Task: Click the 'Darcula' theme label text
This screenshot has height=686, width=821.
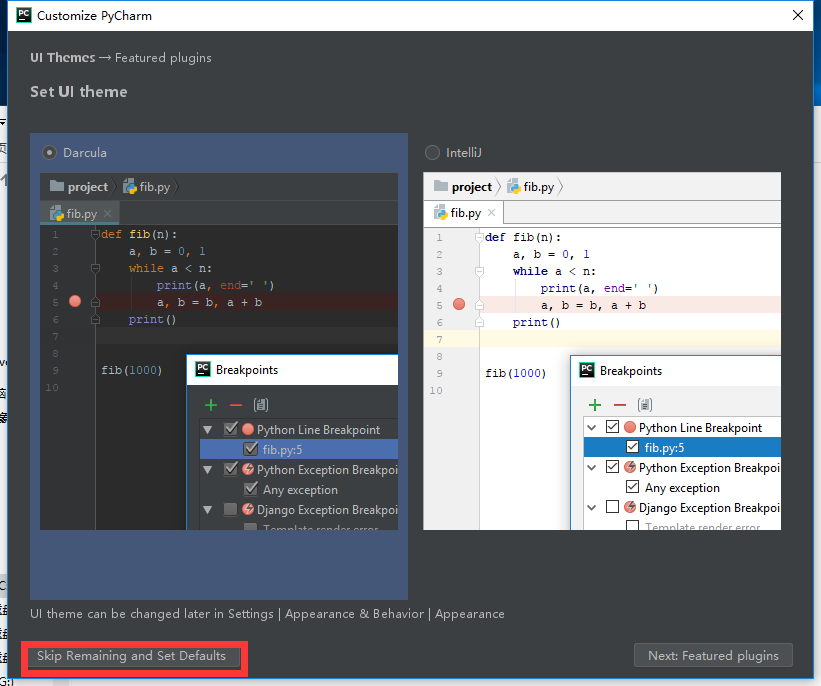Action: click(85, 152)
